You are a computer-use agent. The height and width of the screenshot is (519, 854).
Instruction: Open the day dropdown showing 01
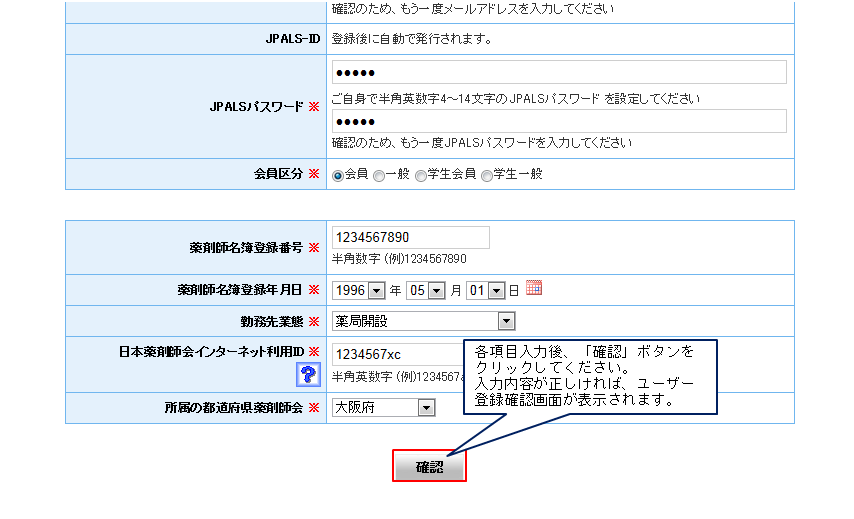point(486,290)
